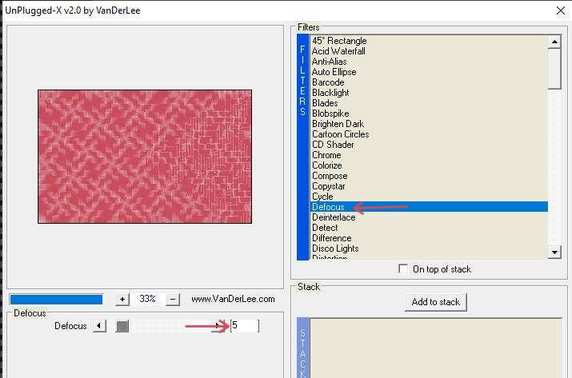Click the gray Defocus slider thumb

[x=122, y=326]
